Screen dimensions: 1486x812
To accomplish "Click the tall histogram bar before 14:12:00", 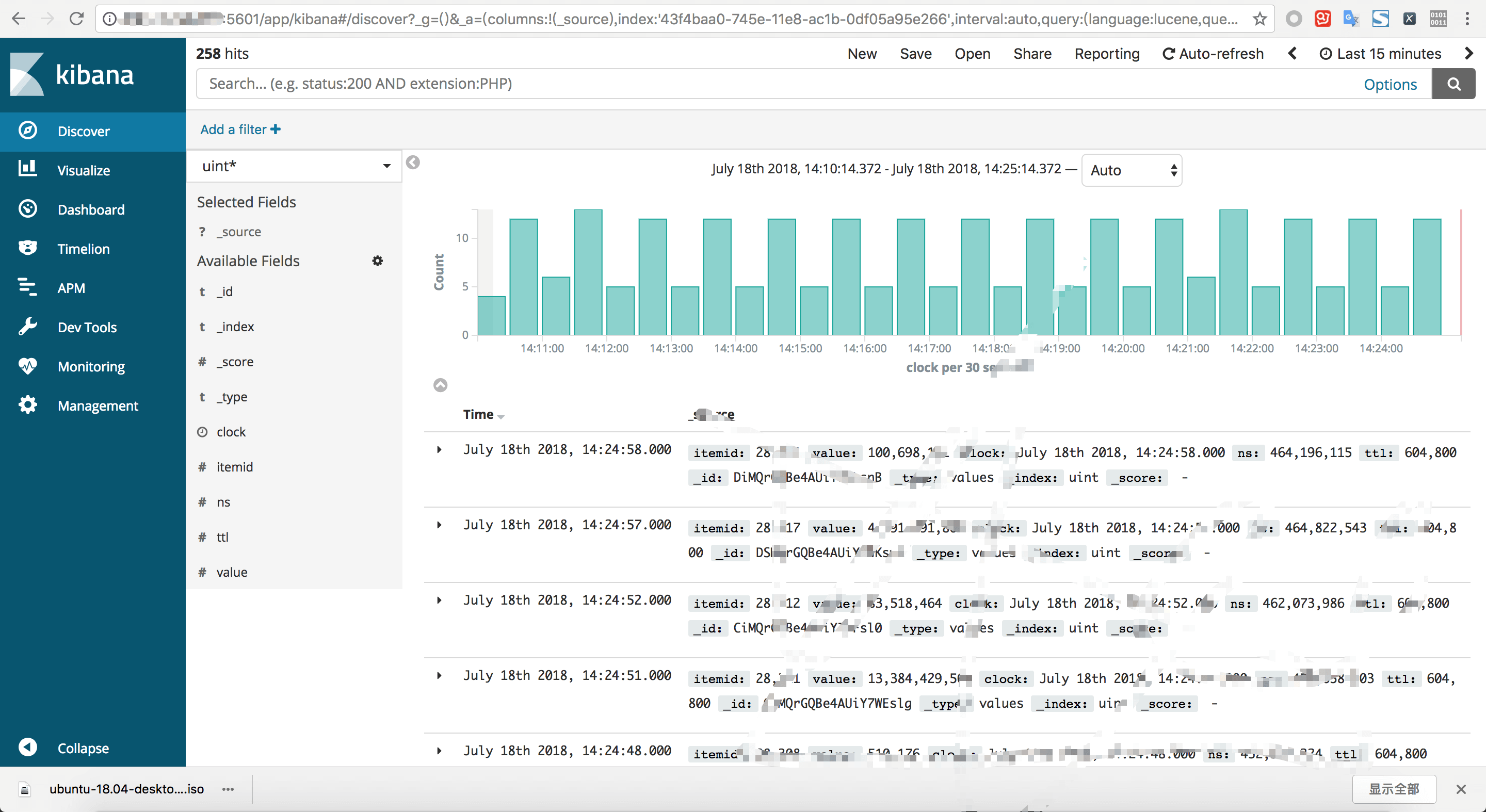I will click(588, 272).
